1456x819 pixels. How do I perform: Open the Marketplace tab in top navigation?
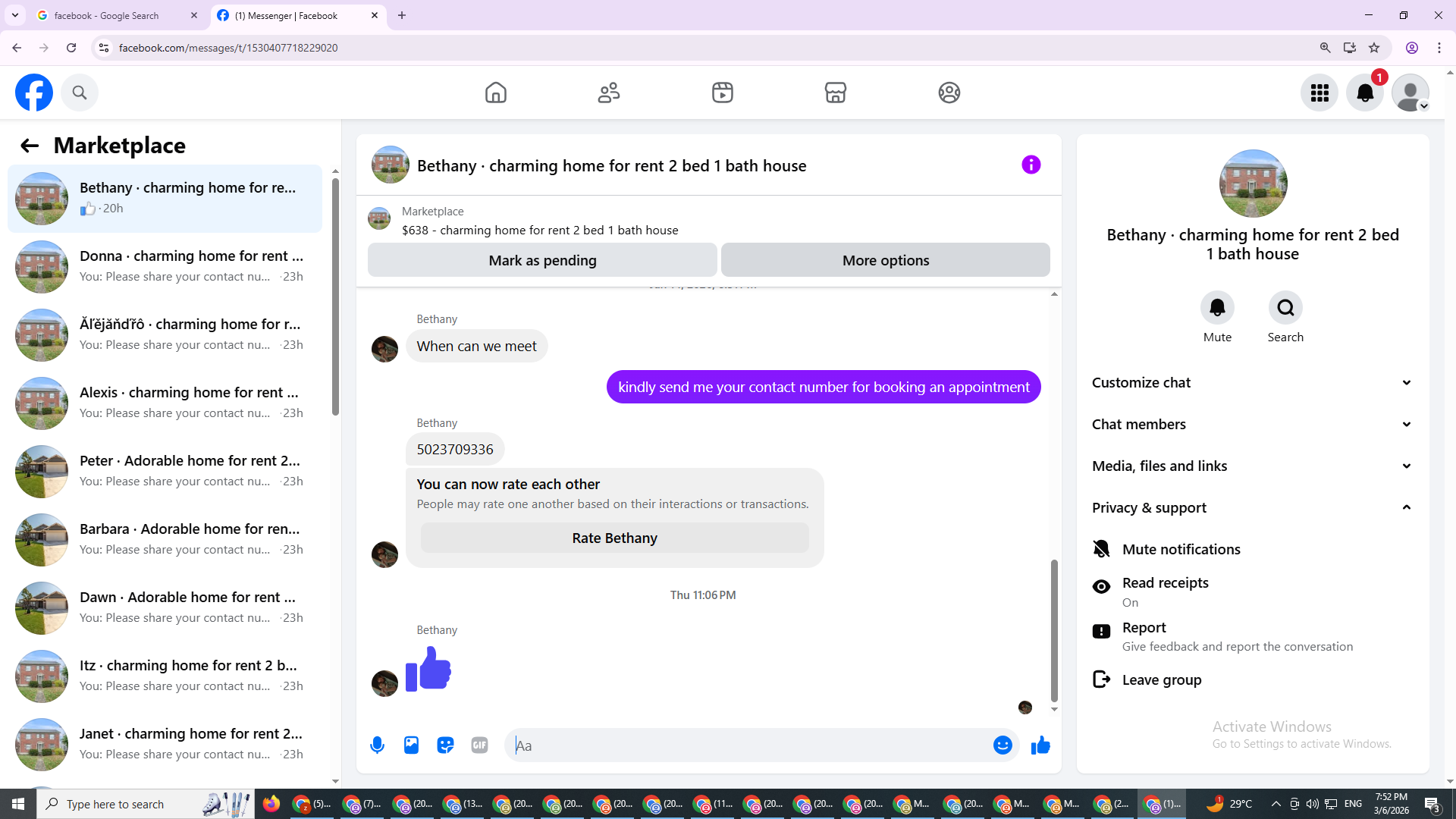pos(835,93)
